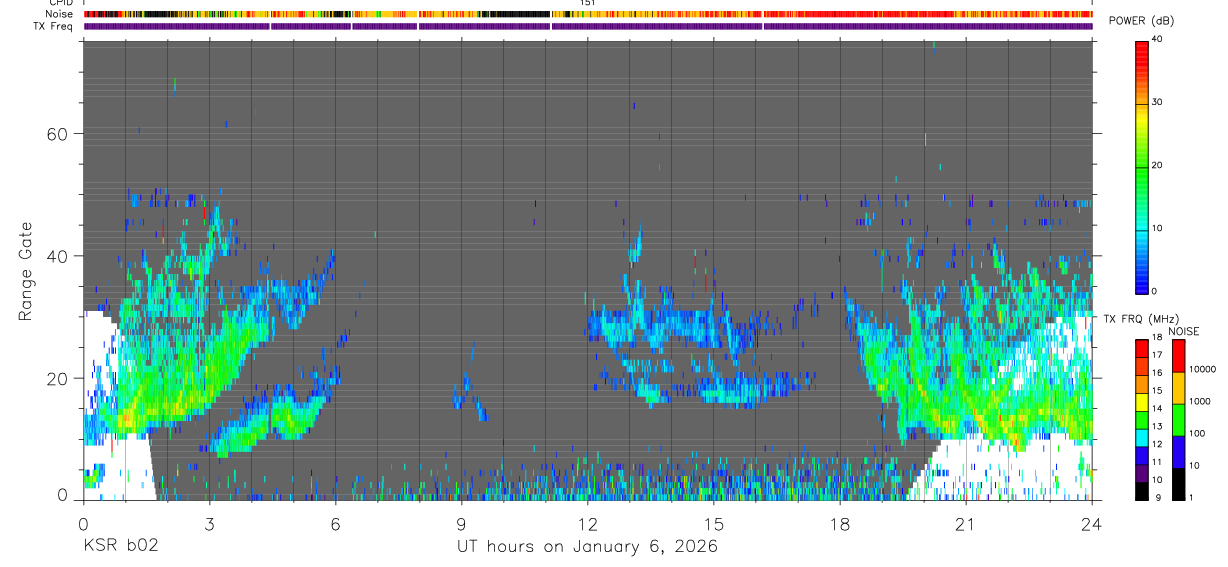Click the KSR b02 radar label
This screenshot has height=567, width=1228.
click(x=120, y=546)
